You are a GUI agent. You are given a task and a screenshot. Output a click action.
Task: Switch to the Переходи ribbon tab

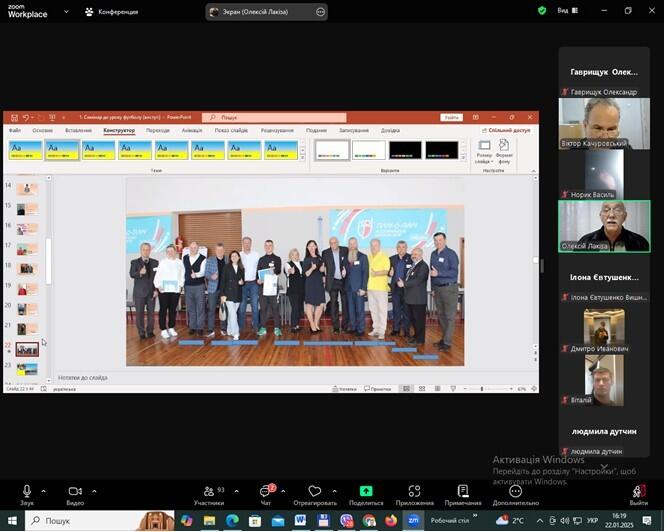point(158,130)
